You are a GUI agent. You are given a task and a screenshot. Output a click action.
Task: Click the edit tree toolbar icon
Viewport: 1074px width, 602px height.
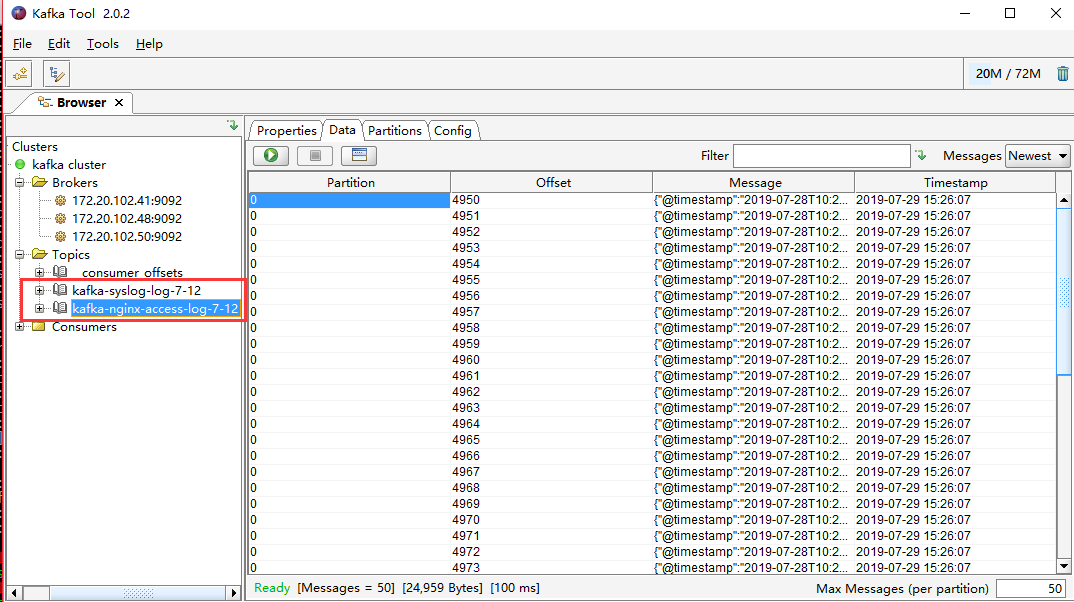coord(56,73)
